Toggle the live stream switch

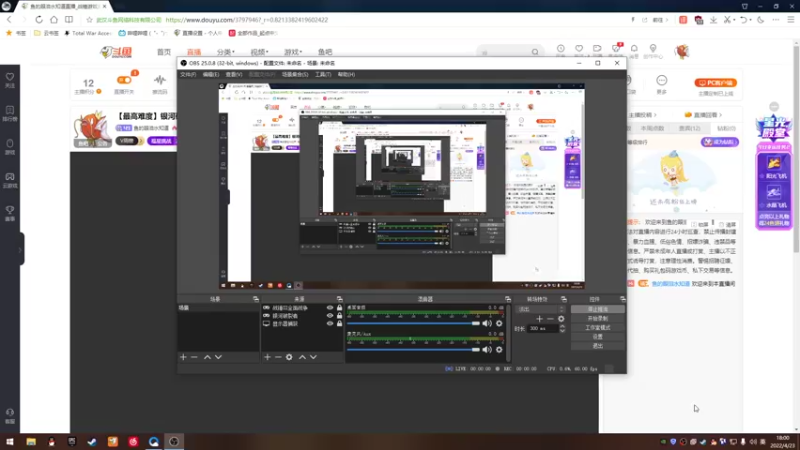[x=124, y=80]
